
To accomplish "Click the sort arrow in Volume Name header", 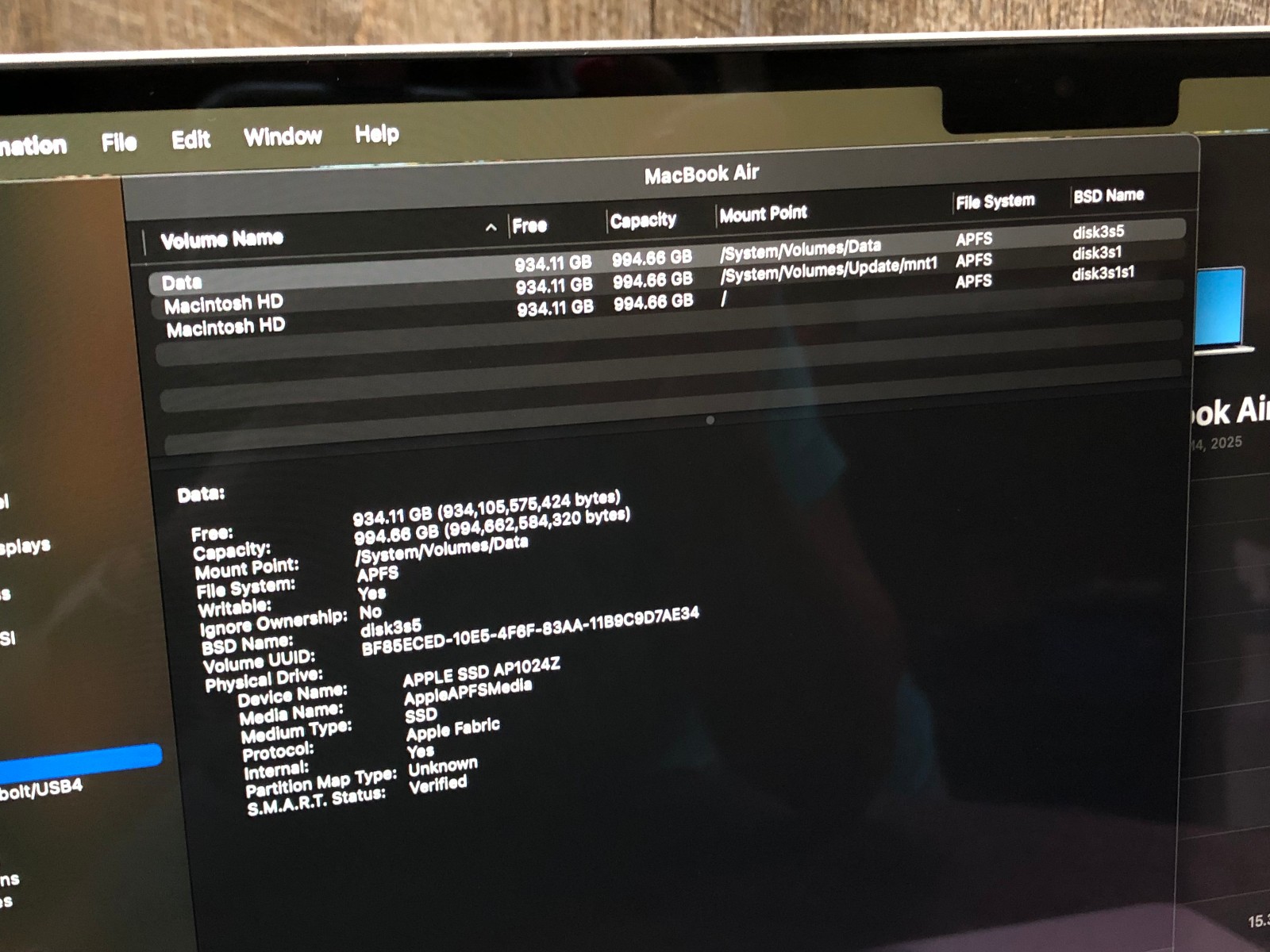I will coord(491,228).
